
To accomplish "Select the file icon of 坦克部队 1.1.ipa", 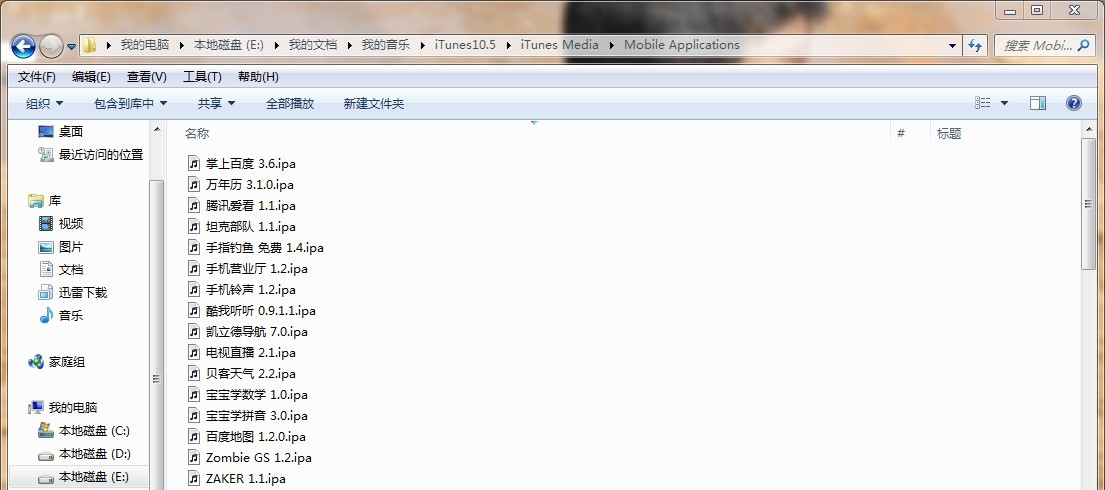I will (x=194, y=226).
